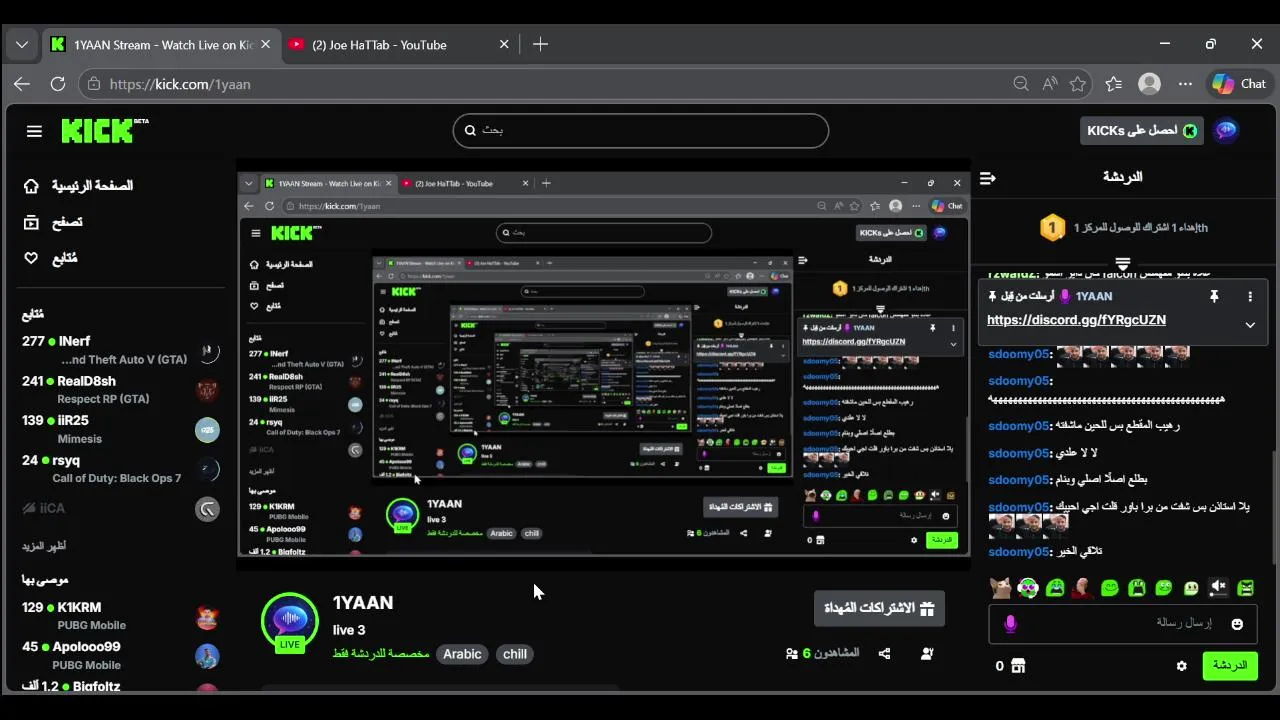Open the RealD8sh channel in the sidebar
1280x720 pixels.
120,389
